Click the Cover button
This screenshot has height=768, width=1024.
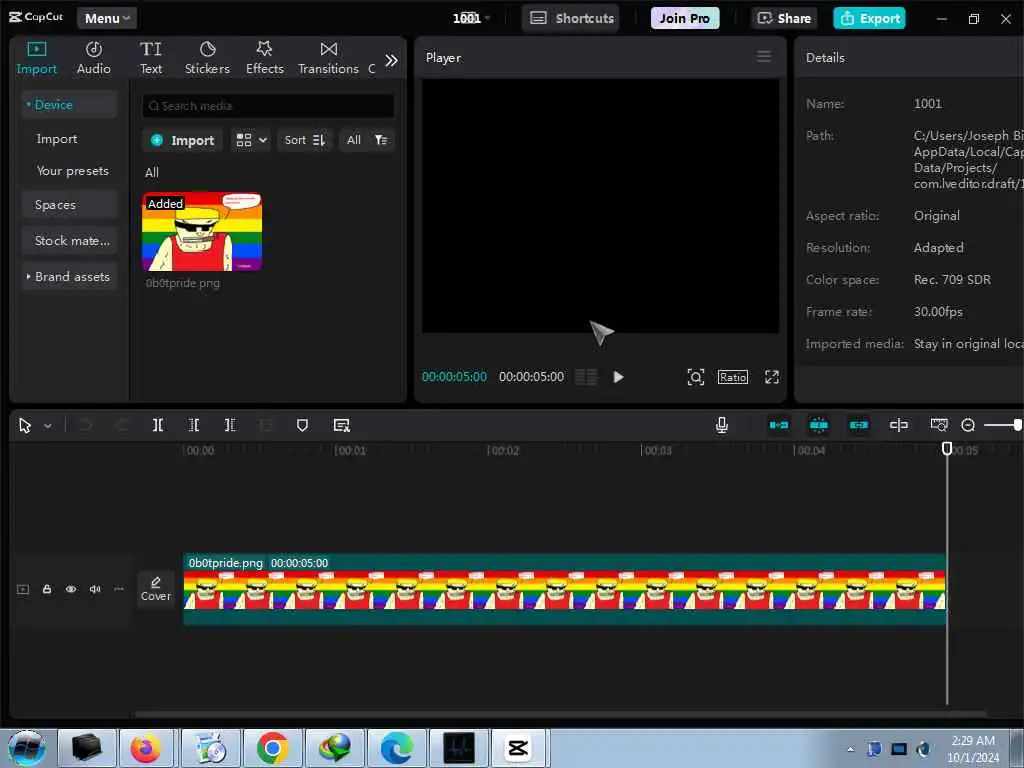[156, 588]
